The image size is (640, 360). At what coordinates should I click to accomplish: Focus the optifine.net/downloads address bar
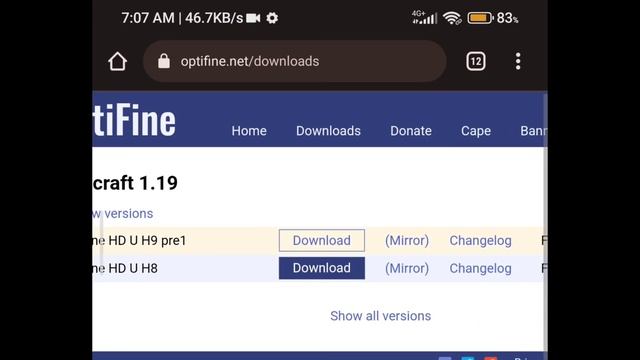coord(295,61)
